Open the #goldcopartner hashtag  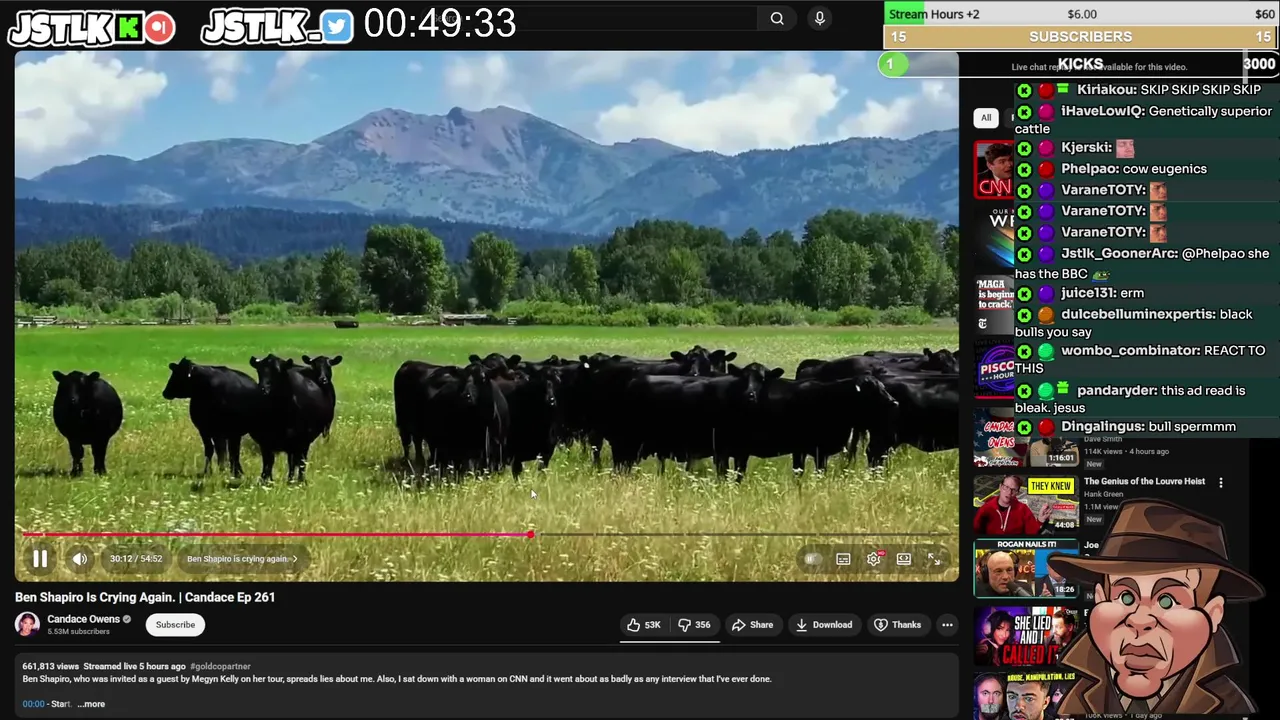[220, 666]
